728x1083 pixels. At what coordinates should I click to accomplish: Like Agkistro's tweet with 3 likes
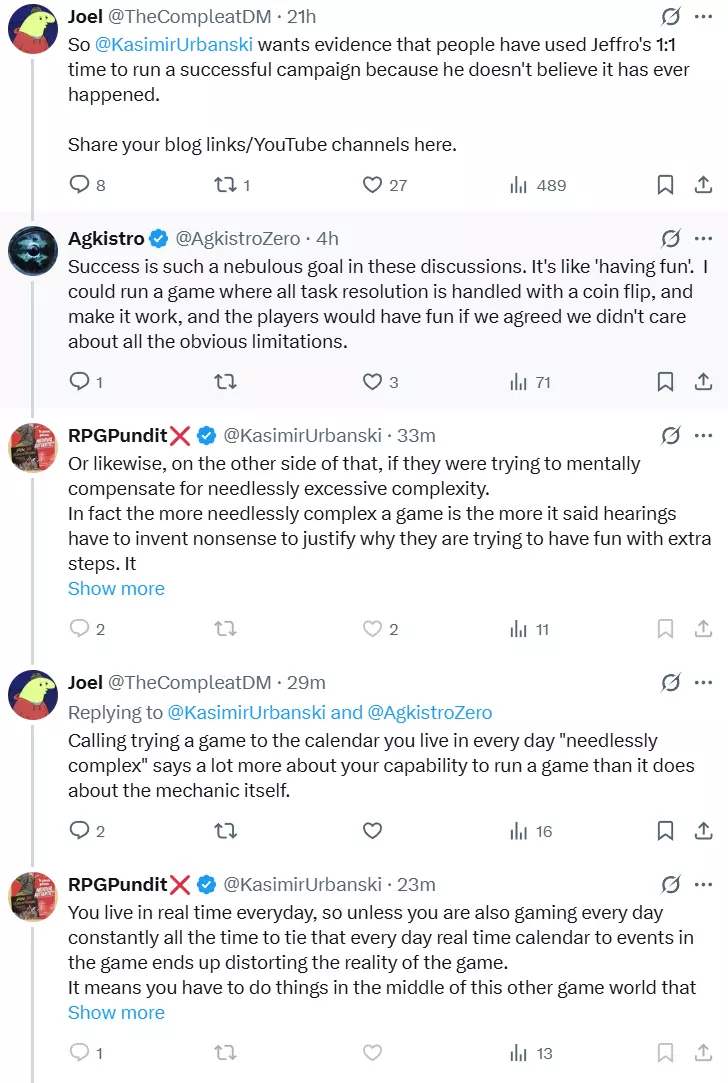coord(381,381)
